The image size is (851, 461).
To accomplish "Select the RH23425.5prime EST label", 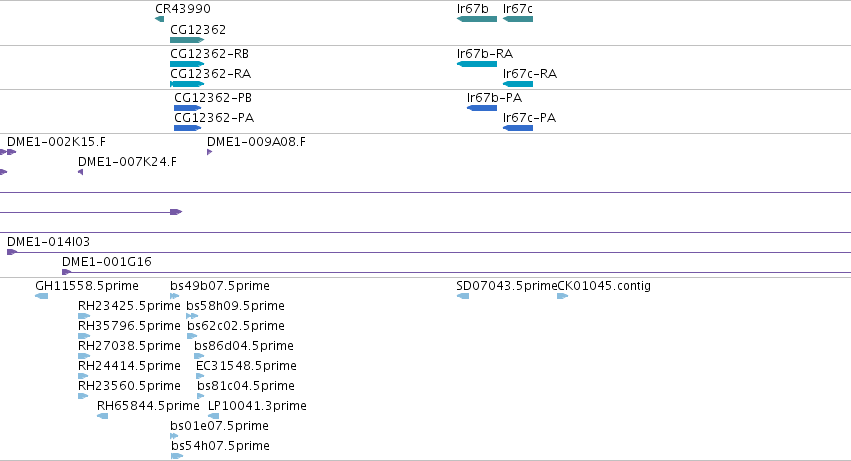I will [129, 306].
